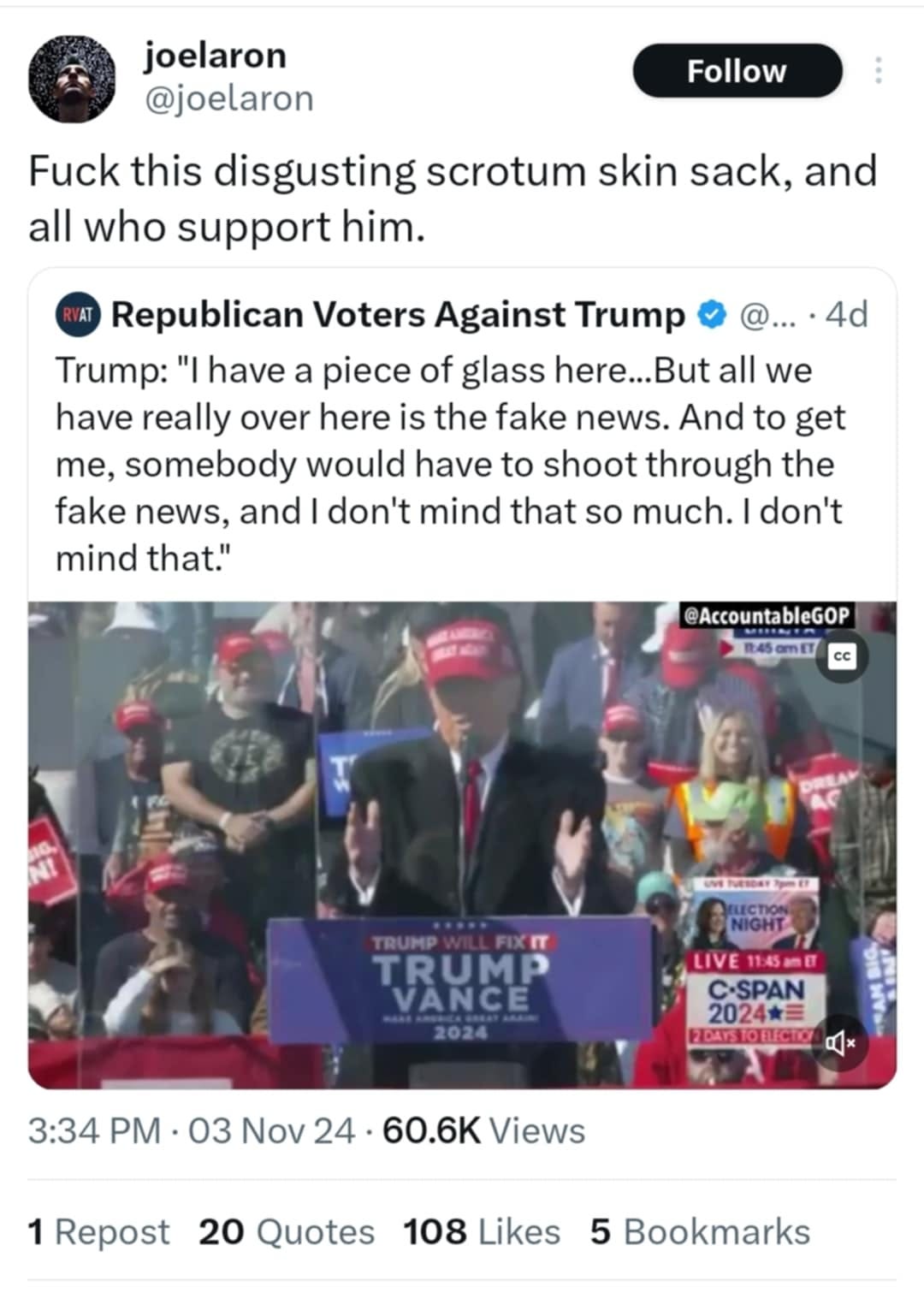Click the quoted tweet 4d timestamp

click(848, 315)
